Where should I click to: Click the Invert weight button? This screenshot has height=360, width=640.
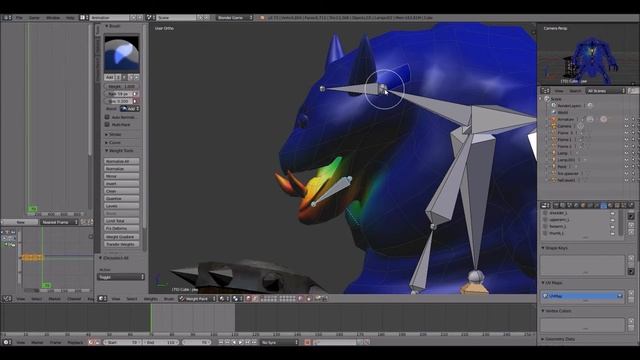[x=122, y=184]
